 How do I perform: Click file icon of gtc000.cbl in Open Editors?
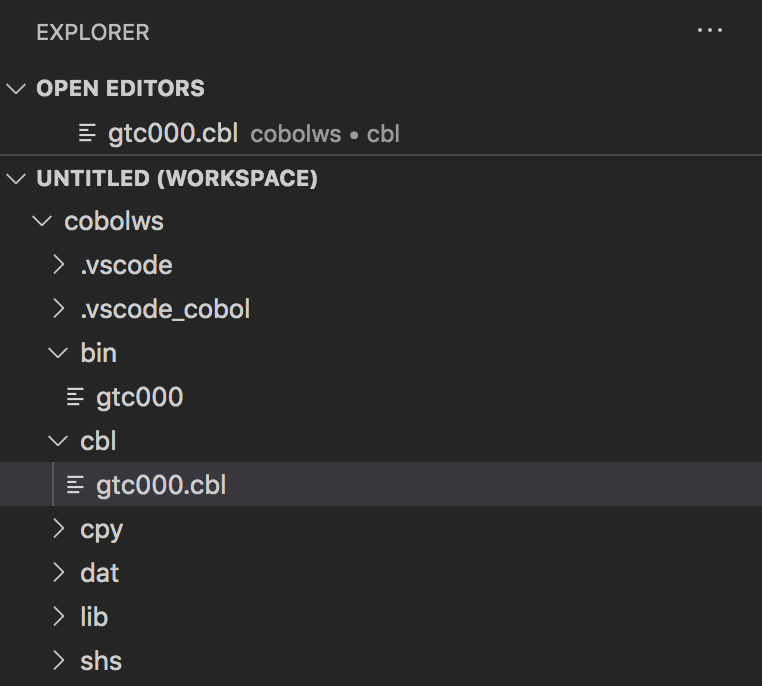click(x=87, y=133)
